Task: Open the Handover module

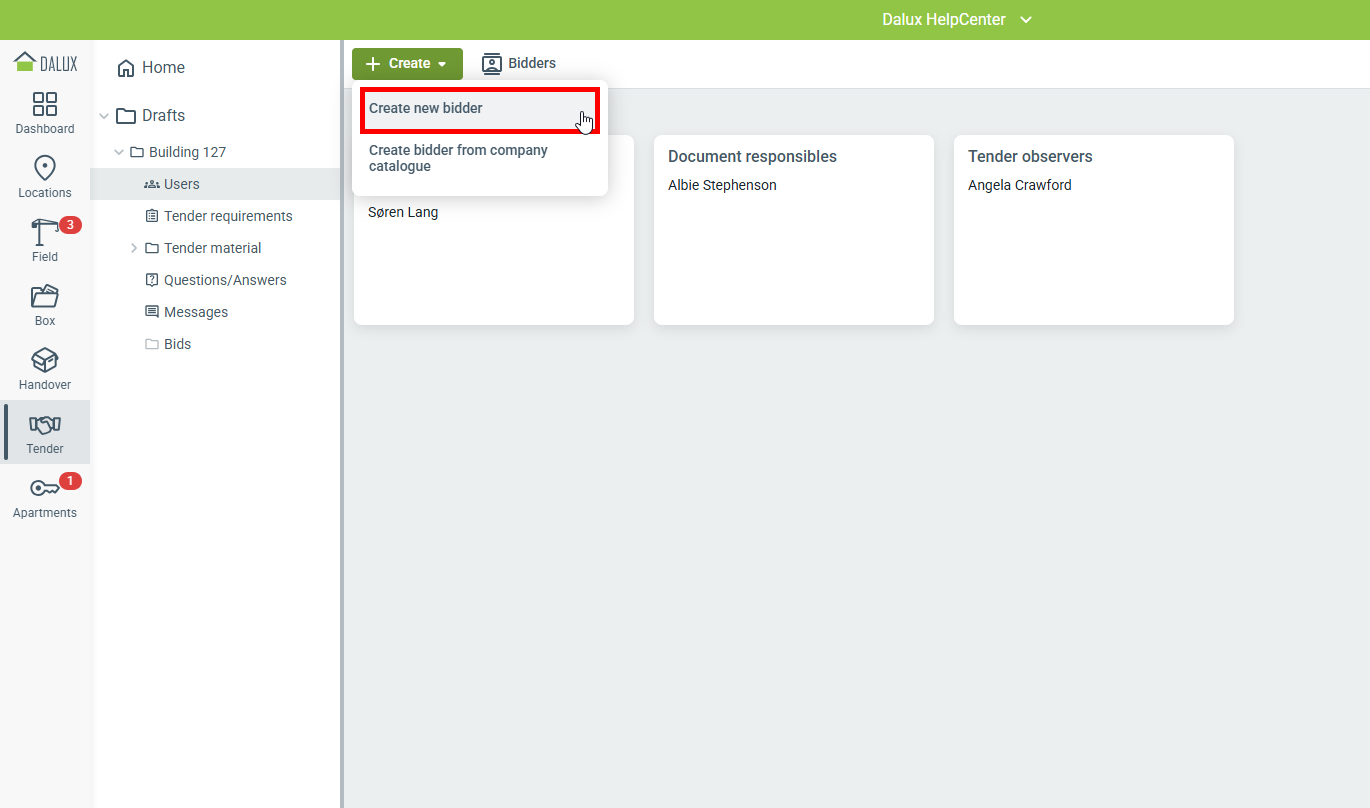Action: 45,369
